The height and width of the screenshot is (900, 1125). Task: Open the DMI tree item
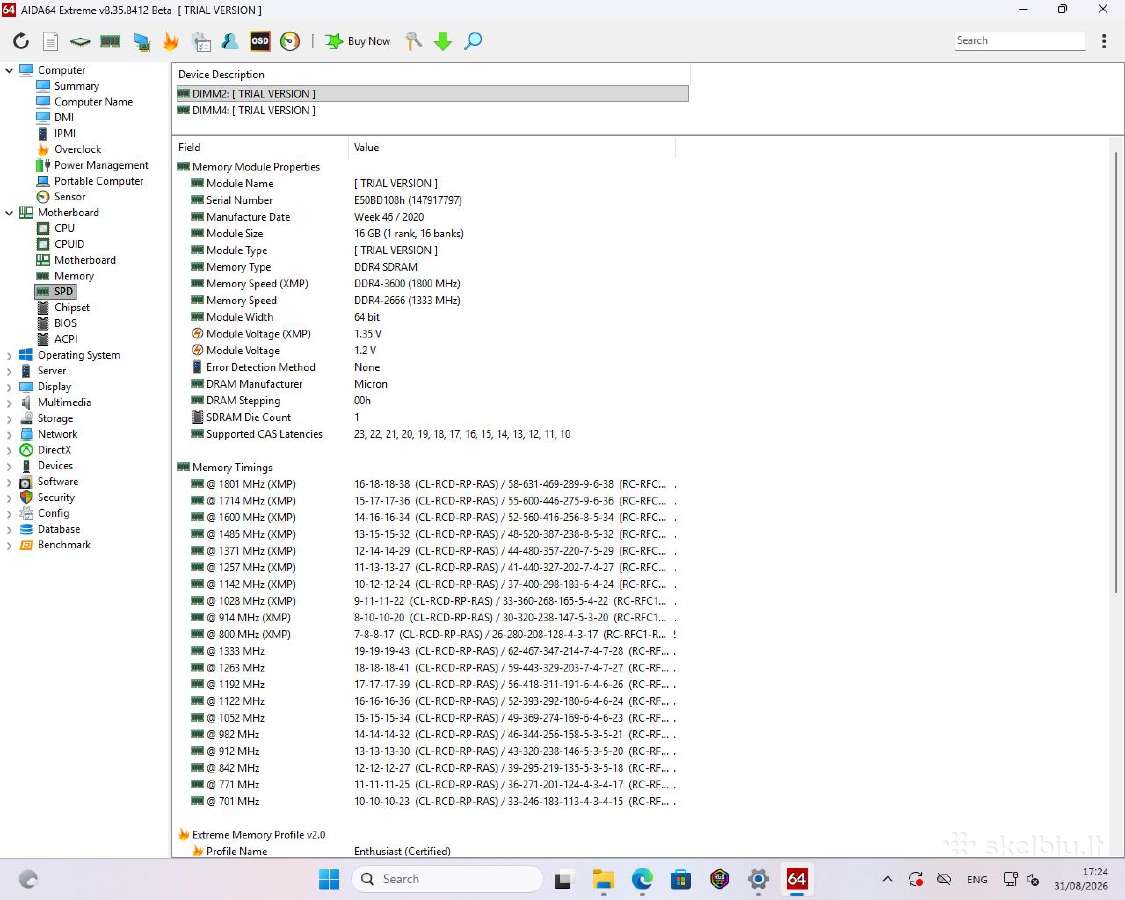pyautogui.click(x=64, y=118)
